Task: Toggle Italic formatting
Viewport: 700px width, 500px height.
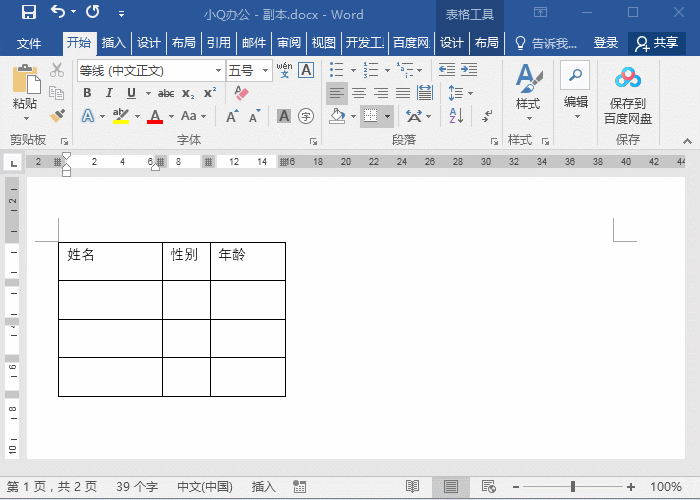Action: pyautogui.click(x=109, y=93)
